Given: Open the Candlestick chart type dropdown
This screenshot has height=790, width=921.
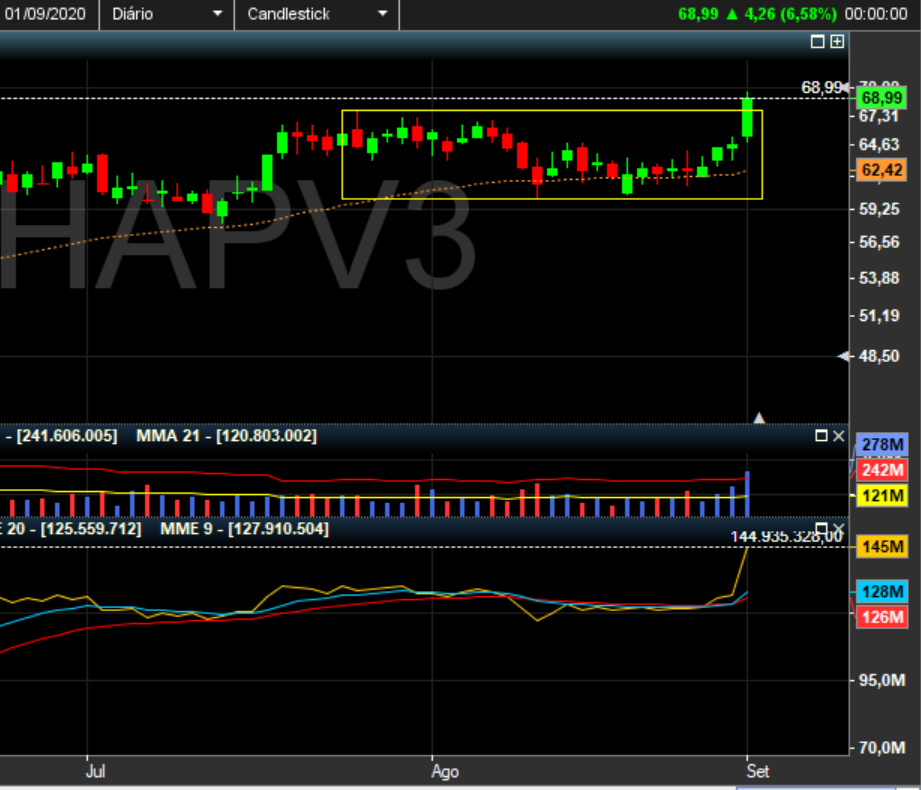Looking at the screenshot, I should coord(316,14).
